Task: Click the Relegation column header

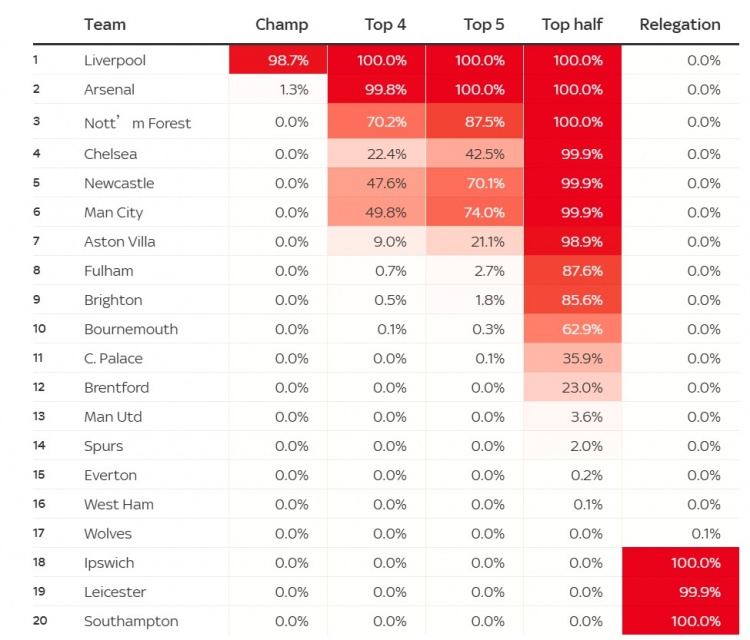Action: [x=680, y=24]
